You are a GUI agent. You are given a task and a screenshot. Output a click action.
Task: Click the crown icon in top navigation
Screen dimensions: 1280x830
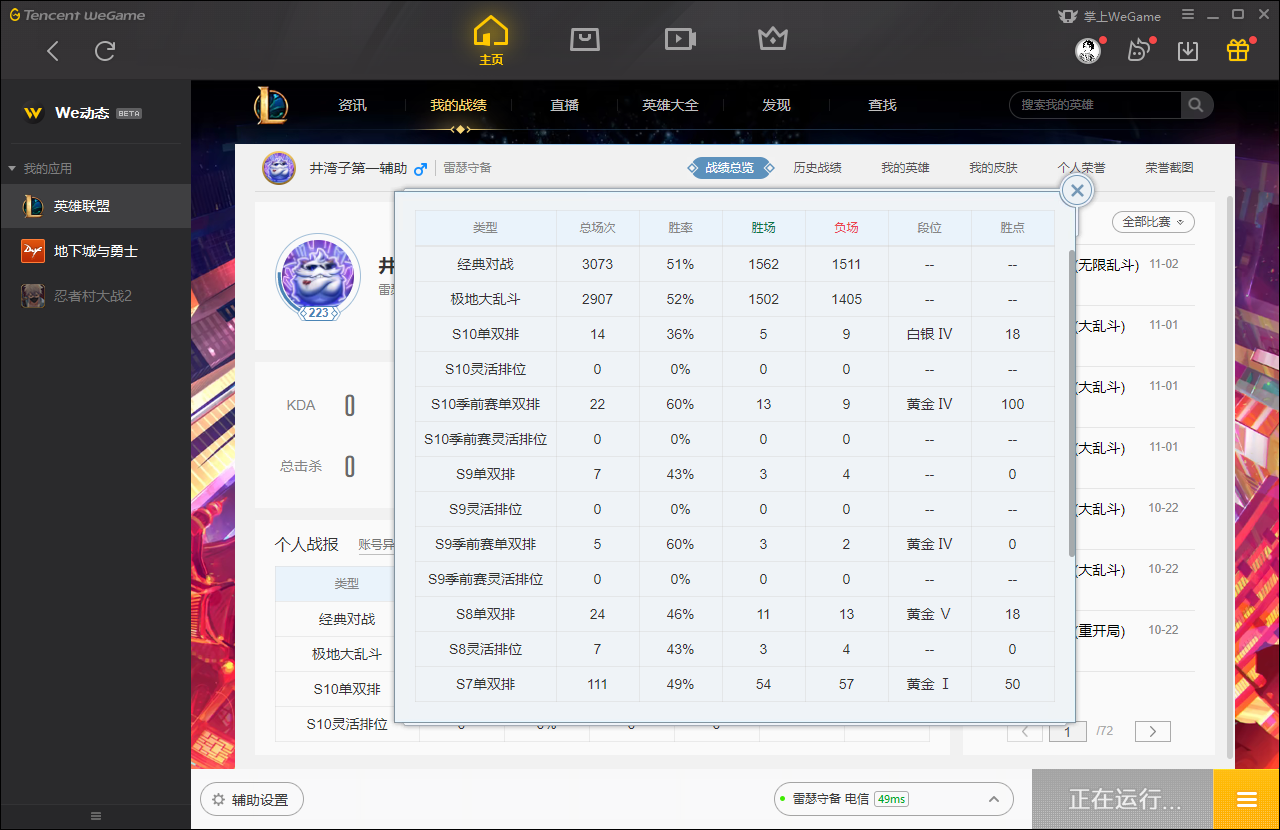pyautogui.click(x=773, y=39)
